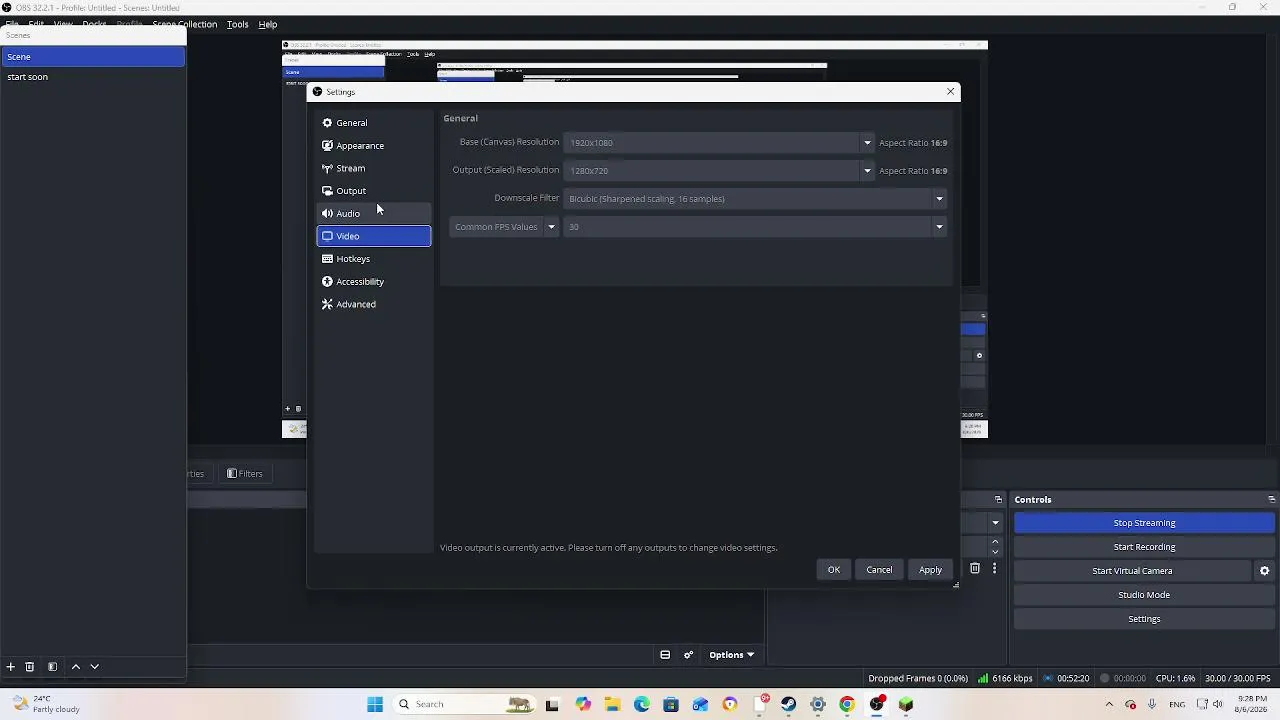Click Apply in Settings dialog

[x=930, y=570]
